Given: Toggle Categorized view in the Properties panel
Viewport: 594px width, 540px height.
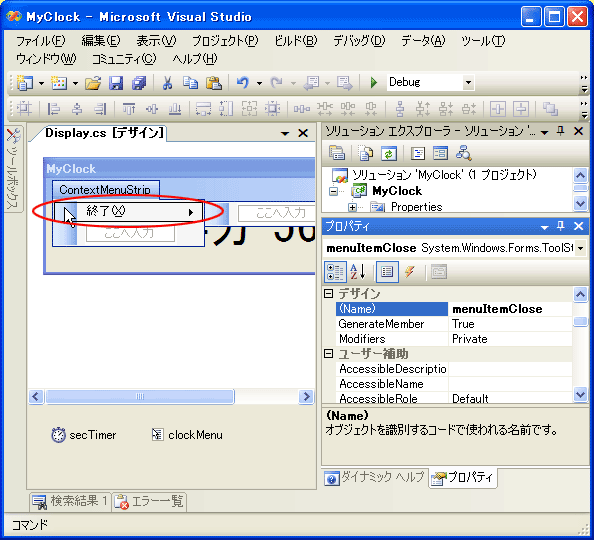Looking at the screenshot, I should coord(335,272).
